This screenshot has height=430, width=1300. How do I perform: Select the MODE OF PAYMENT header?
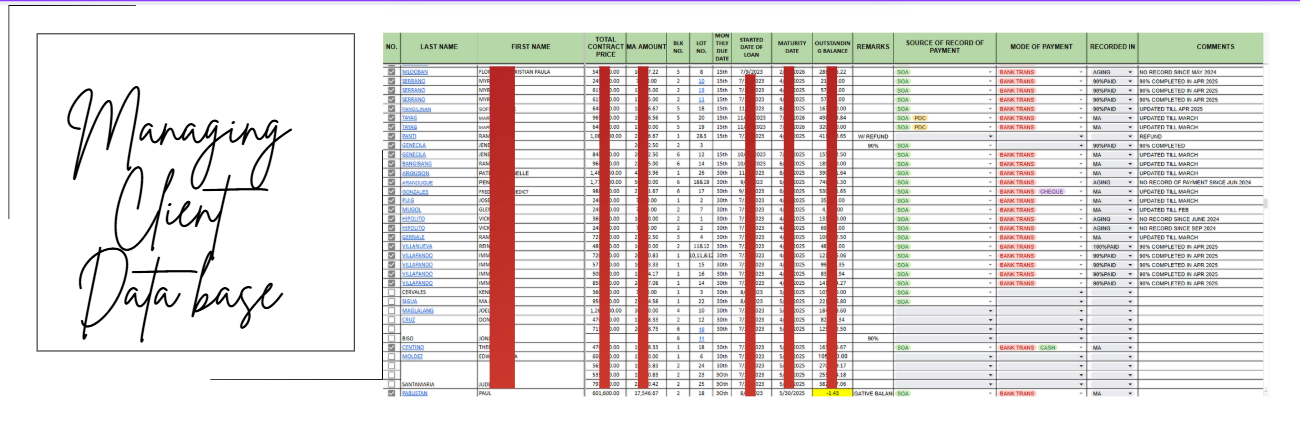click(x=1042, y=46)
